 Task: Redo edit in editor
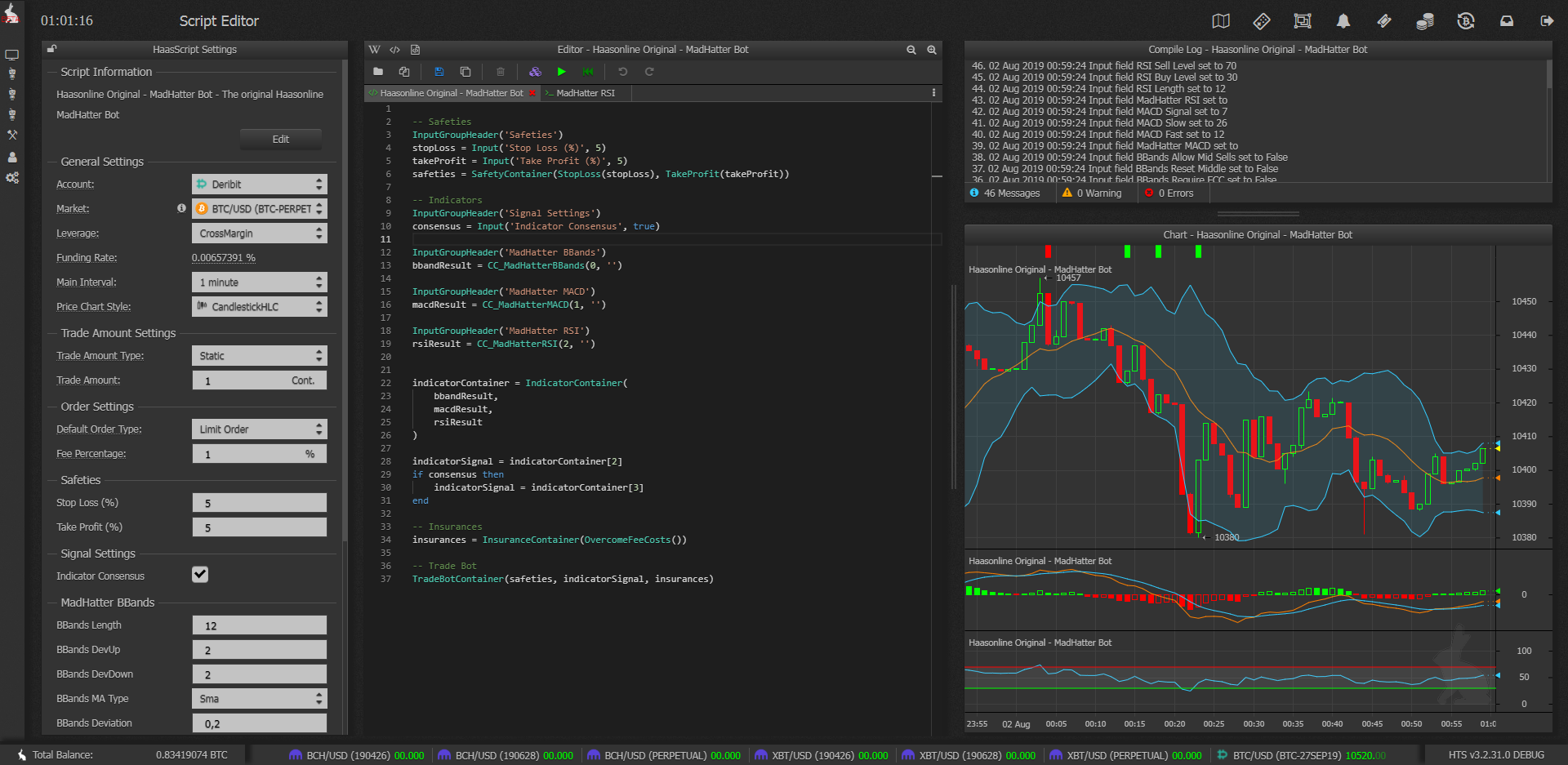coord(649,72)
